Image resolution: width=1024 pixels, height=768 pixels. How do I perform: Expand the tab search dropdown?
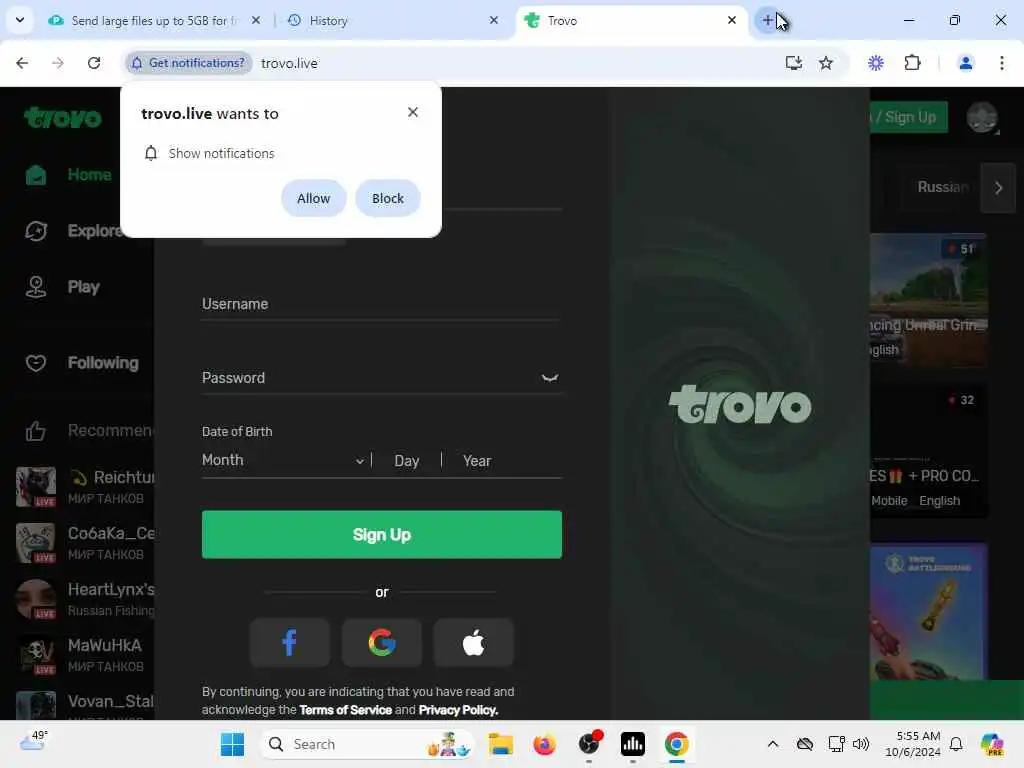(20, 20)
